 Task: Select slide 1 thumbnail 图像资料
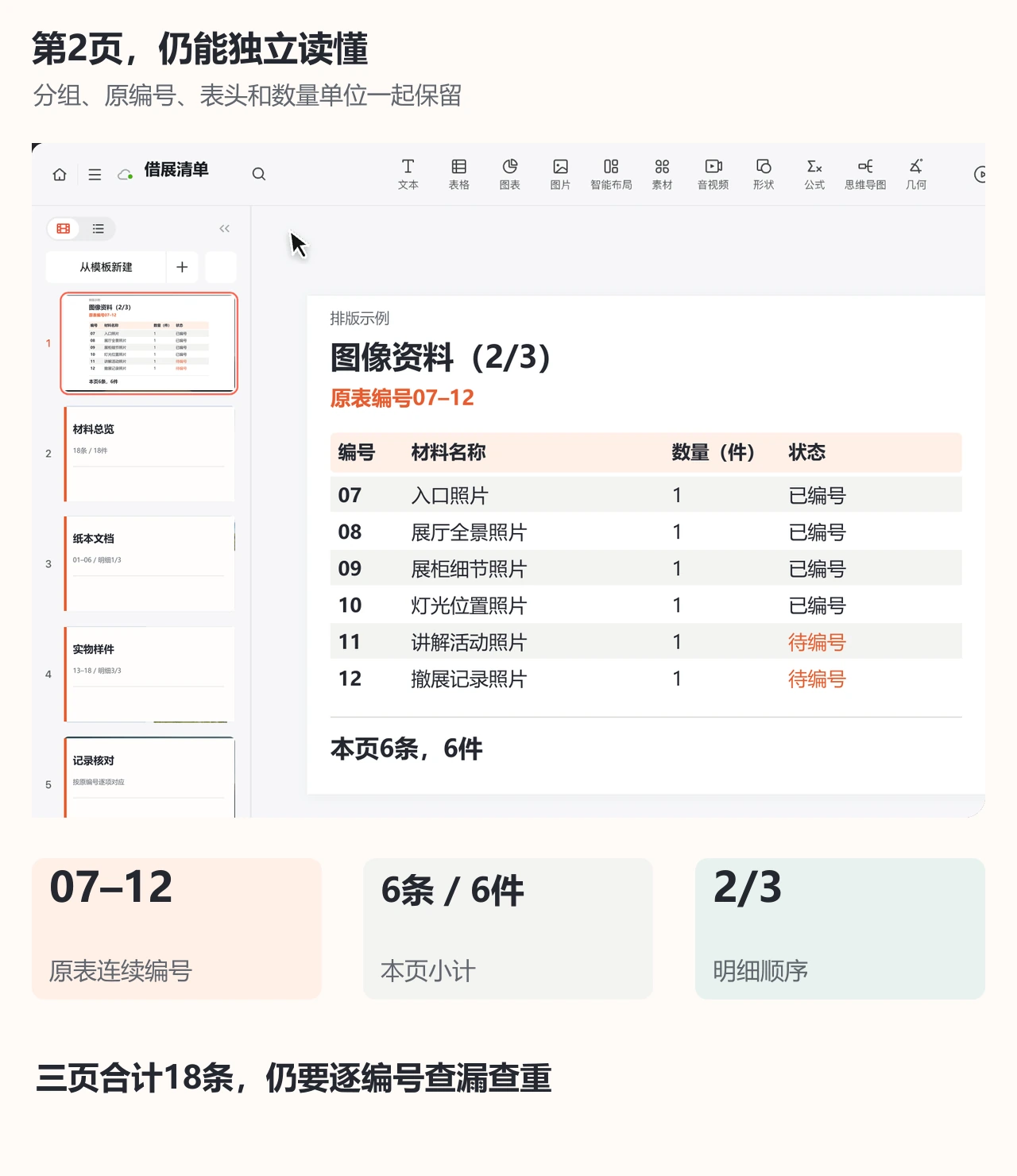[x=149, y=343]
